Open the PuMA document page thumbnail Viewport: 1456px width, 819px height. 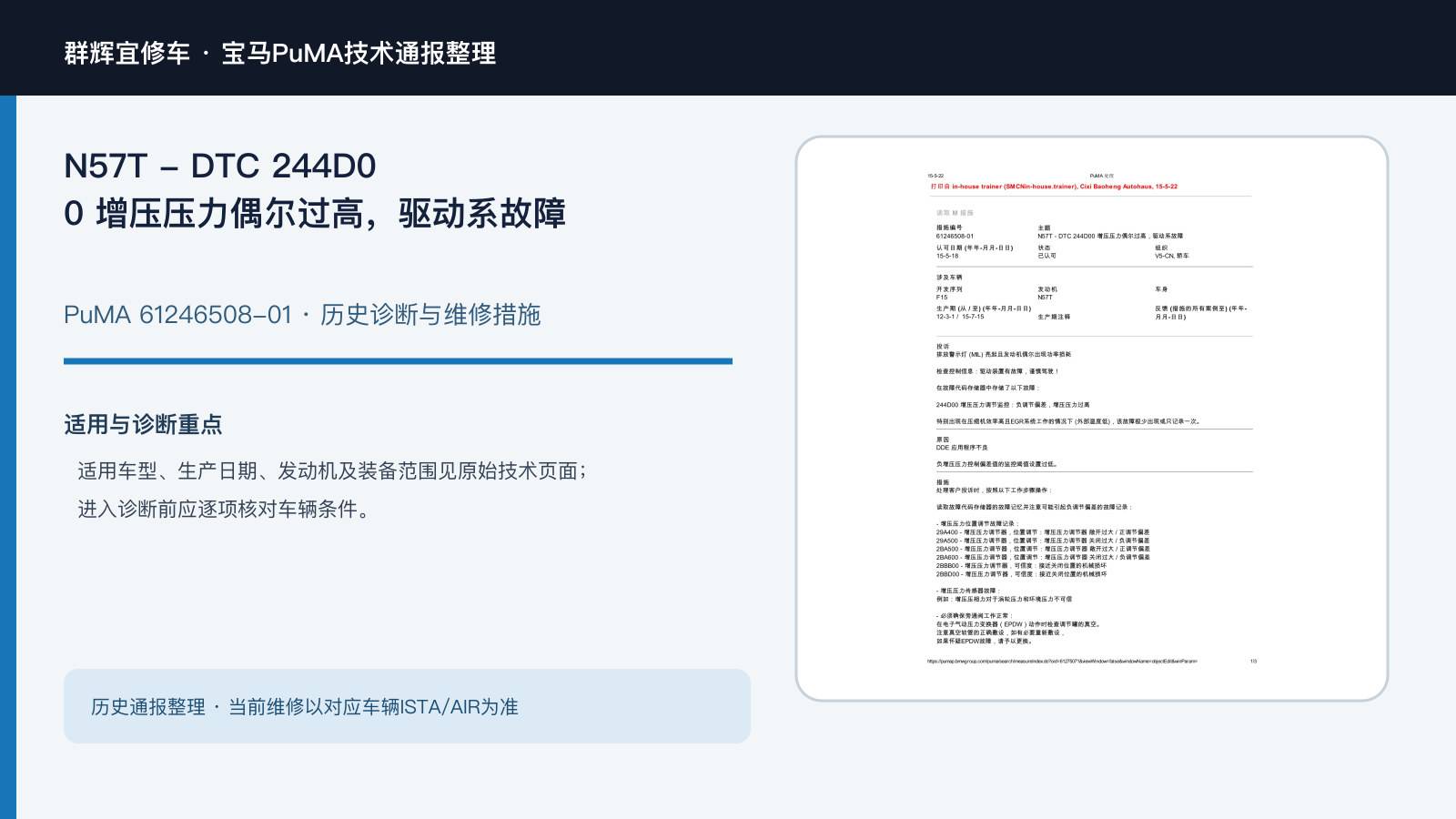click(1091, 419)
